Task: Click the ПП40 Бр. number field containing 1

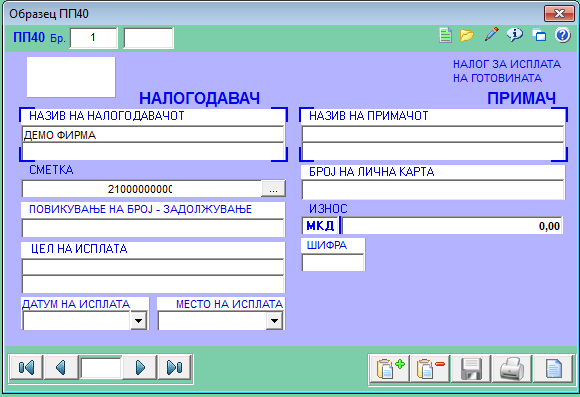Action: point(94,38)
